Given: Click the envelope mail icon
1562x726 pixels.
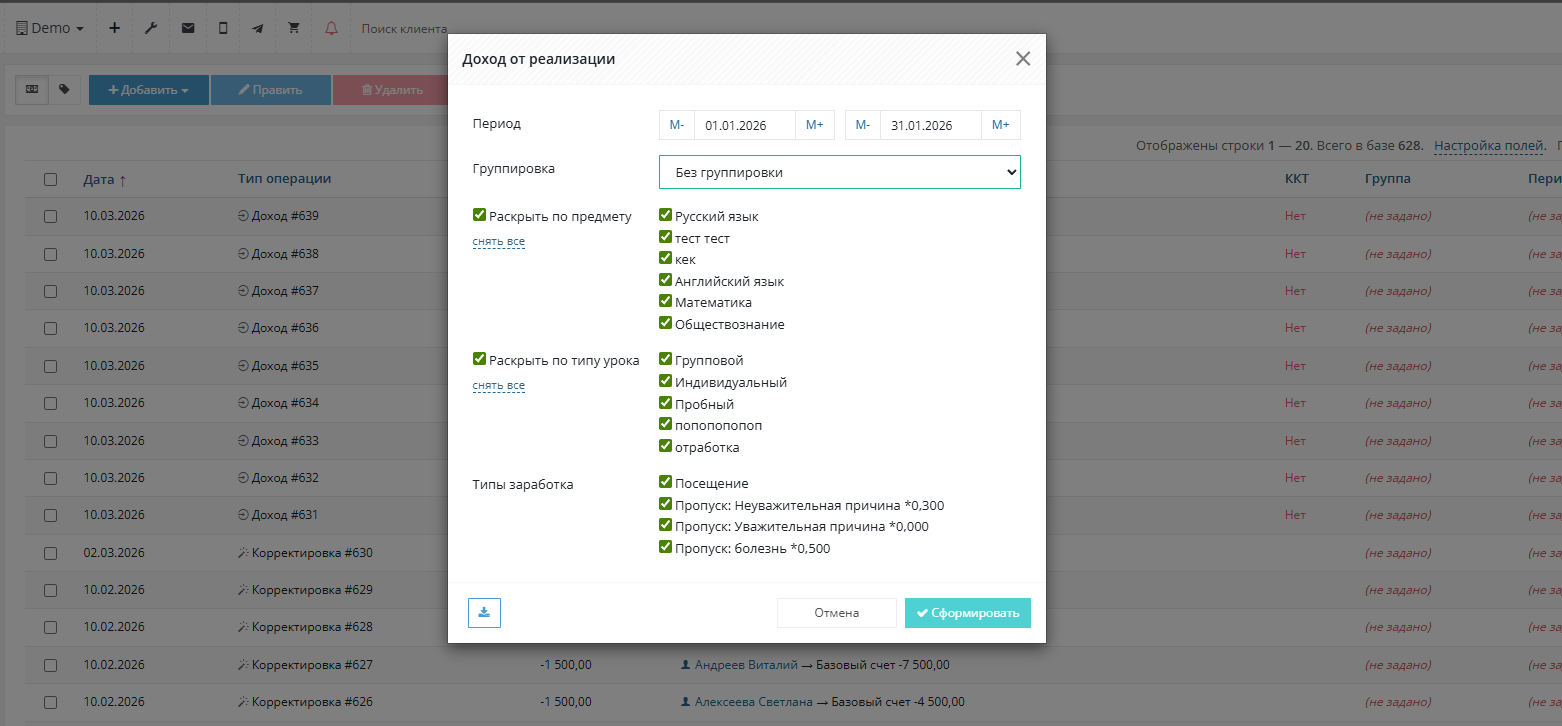Looking at the screenshot, I should pos(187,28).
